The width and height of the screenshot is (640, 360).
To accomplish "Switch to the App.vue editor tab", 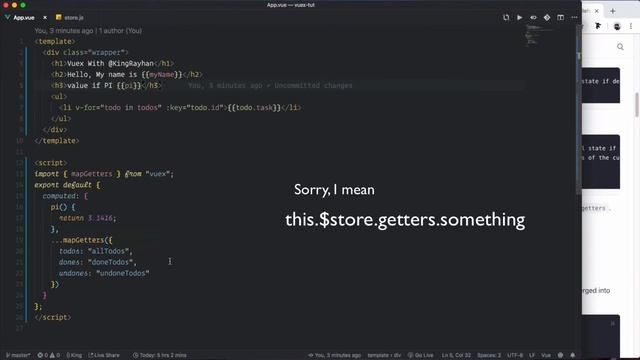I will (24, 18).
